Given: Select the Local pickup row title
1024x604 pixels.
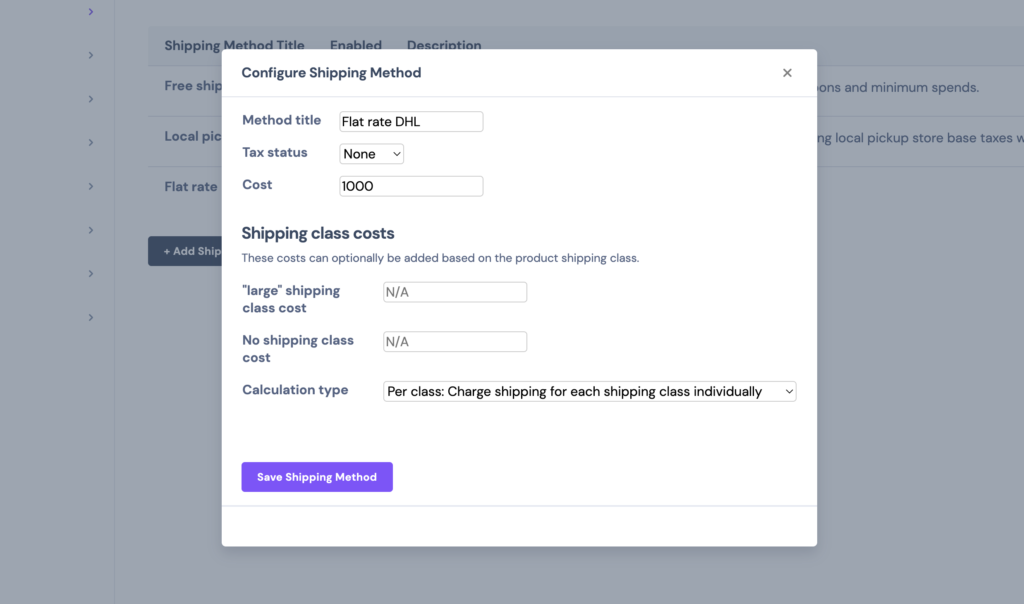Looking at the screenshot, I should [x=193, y=136].
